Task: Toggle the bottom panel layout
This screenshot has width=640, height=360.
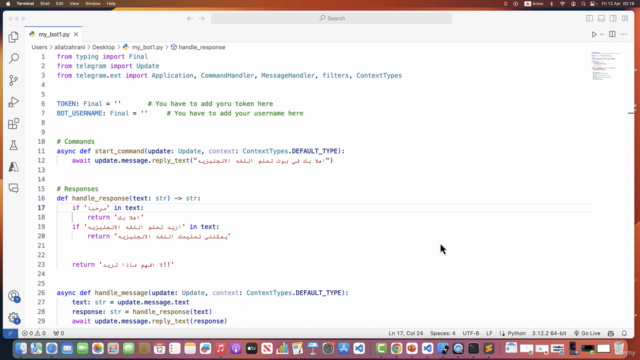Action: click(601, 18)
